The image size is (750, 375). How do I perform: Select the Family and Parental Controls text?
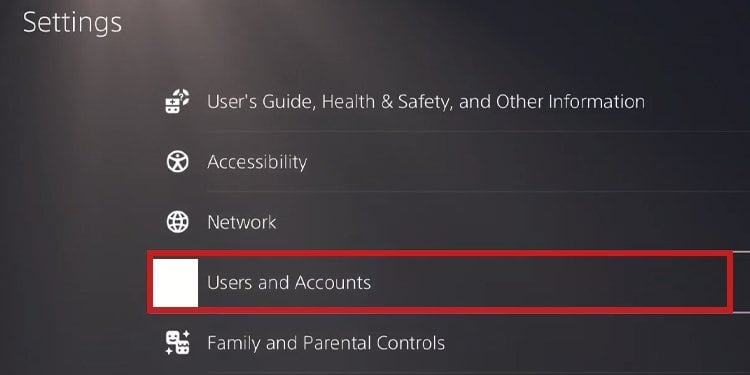326,343
